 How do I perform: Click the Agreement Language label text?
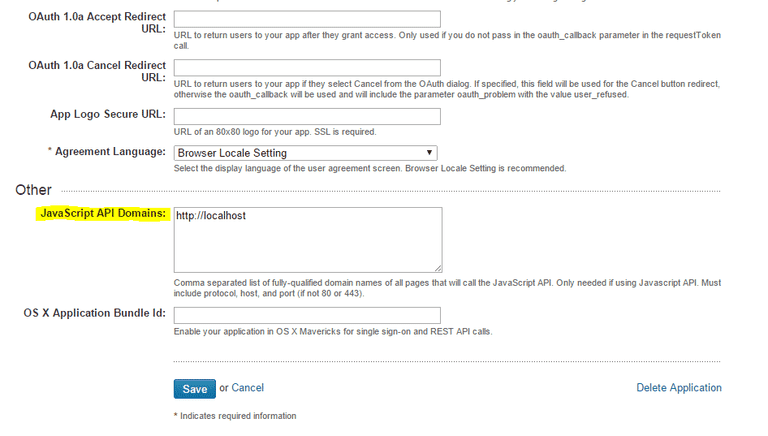coord(110,152)
